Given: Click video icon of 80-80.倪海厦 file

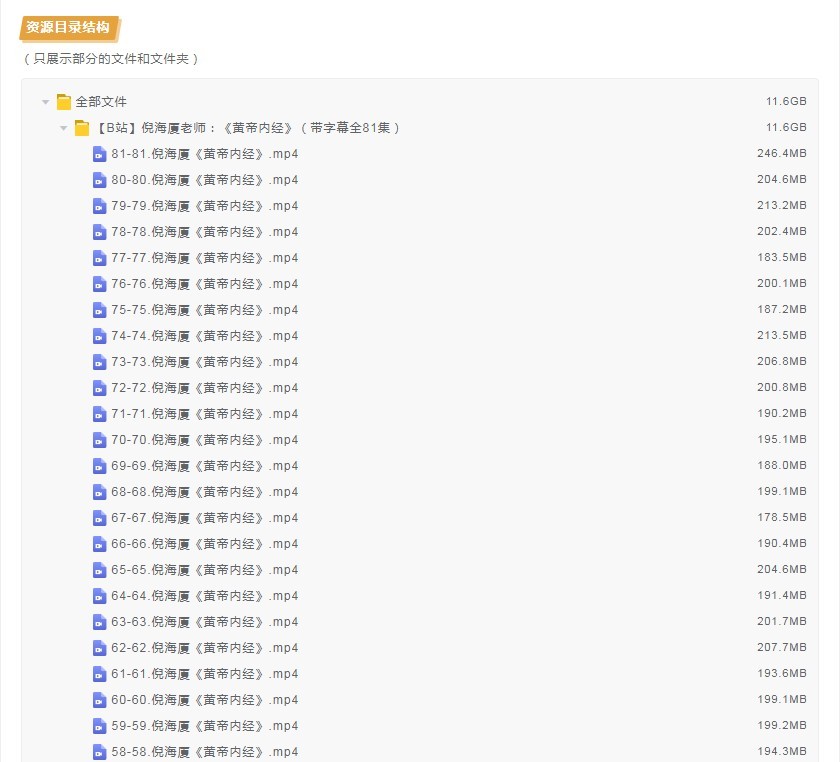Looking at the screenshot, I should (100, 180).
